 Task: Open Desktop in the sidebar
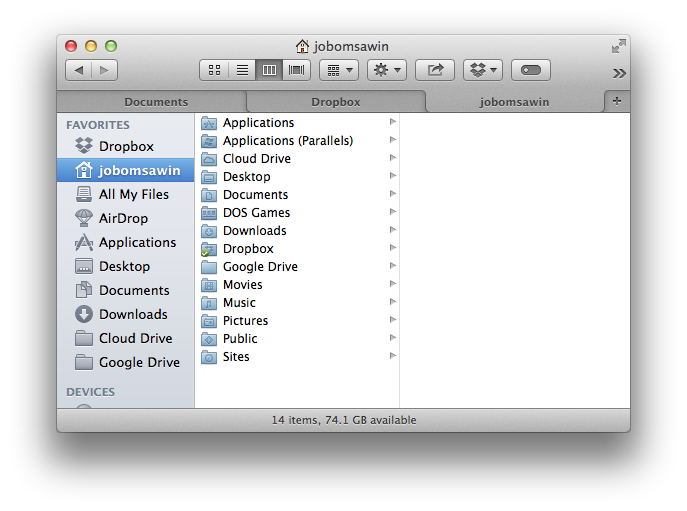tap(126, 266)
